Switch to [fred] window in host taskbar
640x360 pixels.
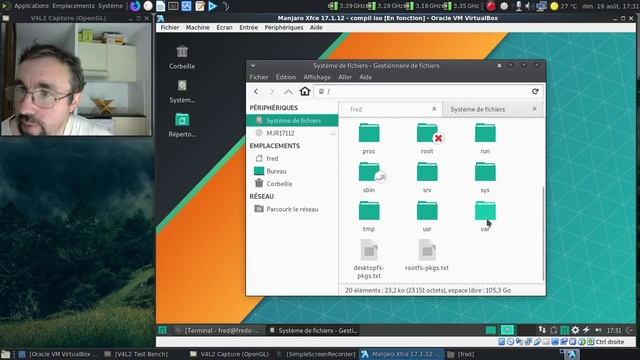click(x=460, y=354)
